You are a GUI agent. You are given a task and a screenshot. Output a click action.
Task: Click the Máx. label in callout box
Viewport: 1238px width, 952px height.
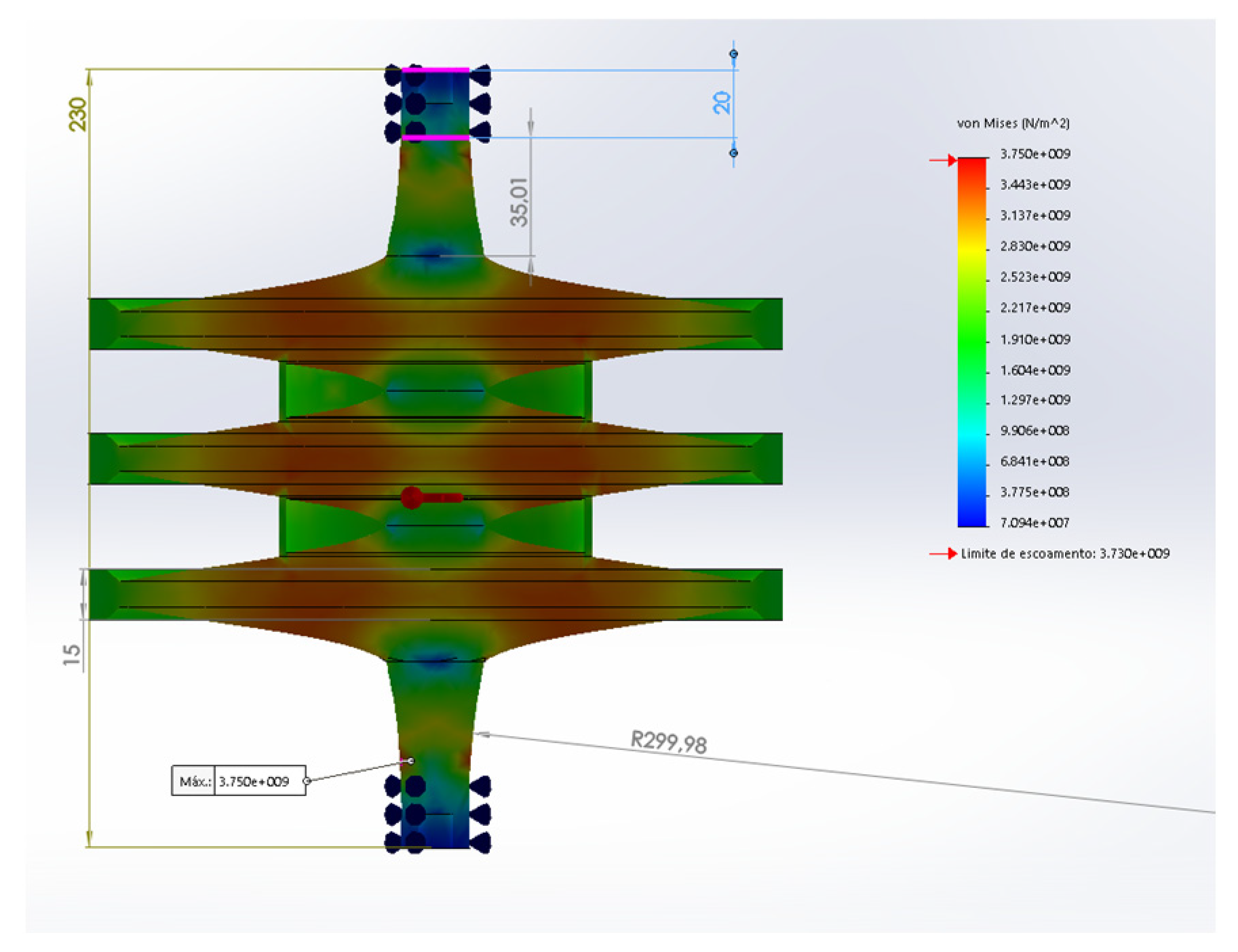coord(193,782)
